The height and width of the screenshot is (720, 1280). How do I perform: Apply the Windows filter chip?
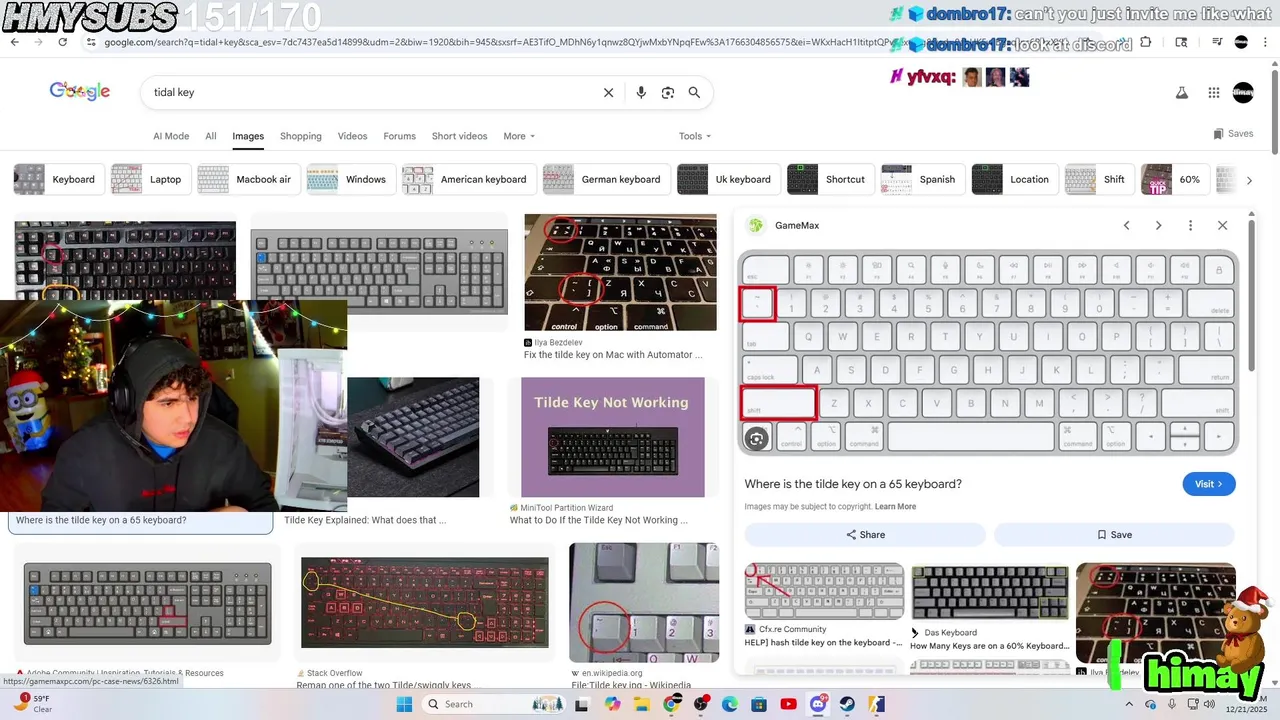click(x=350, y=179)
